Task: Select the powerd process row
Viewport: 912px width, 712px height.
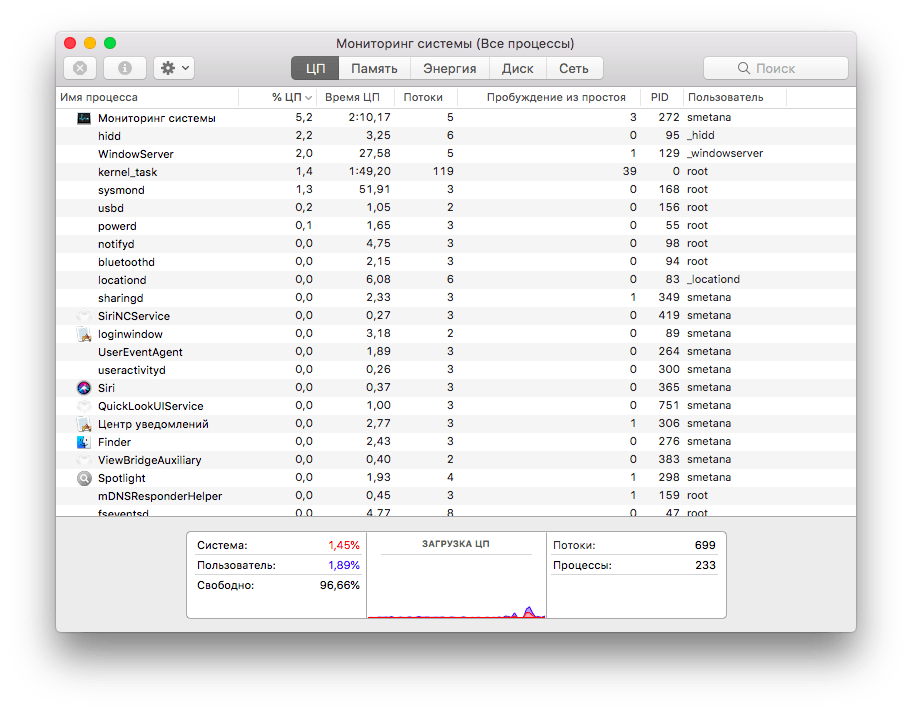Action: [x=456, y=226]
